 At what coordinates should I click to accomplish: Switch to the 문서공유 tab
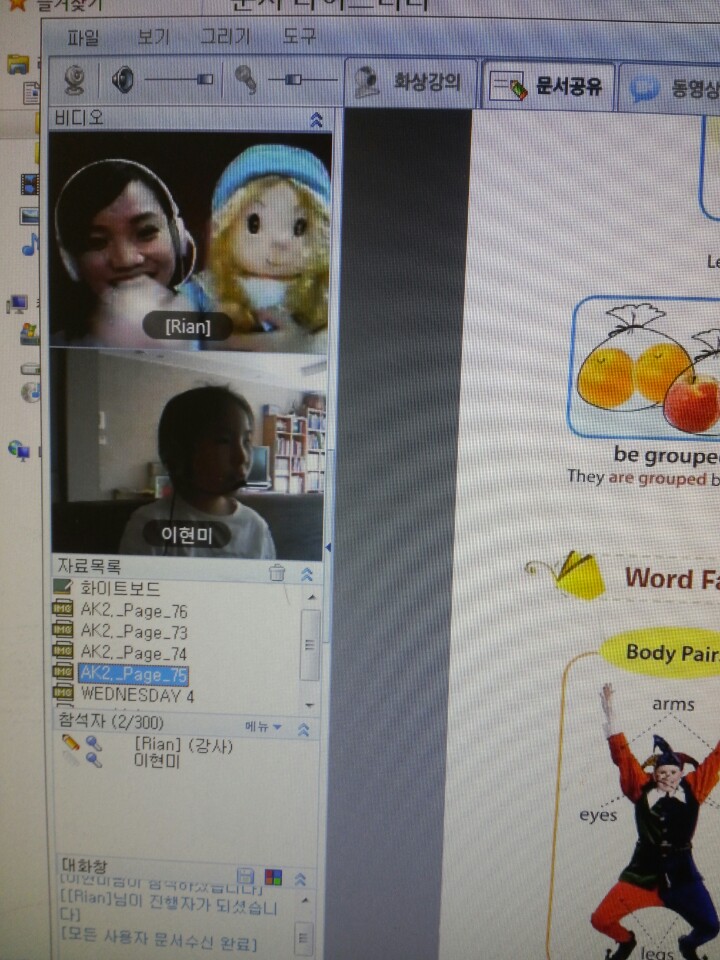(x=547, y=85)
